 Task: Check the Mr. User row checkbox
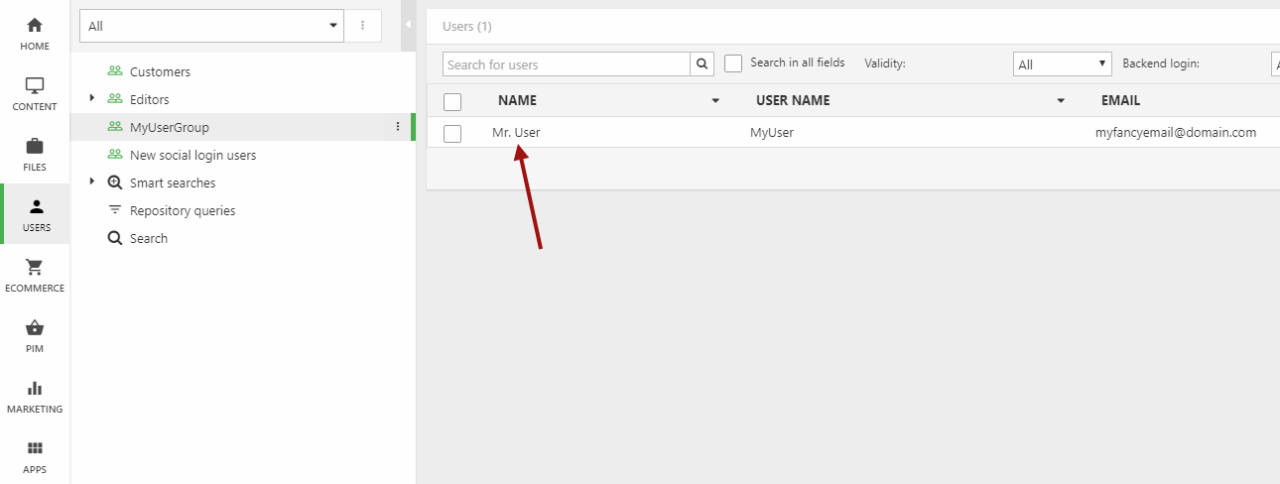coord(452,133)
